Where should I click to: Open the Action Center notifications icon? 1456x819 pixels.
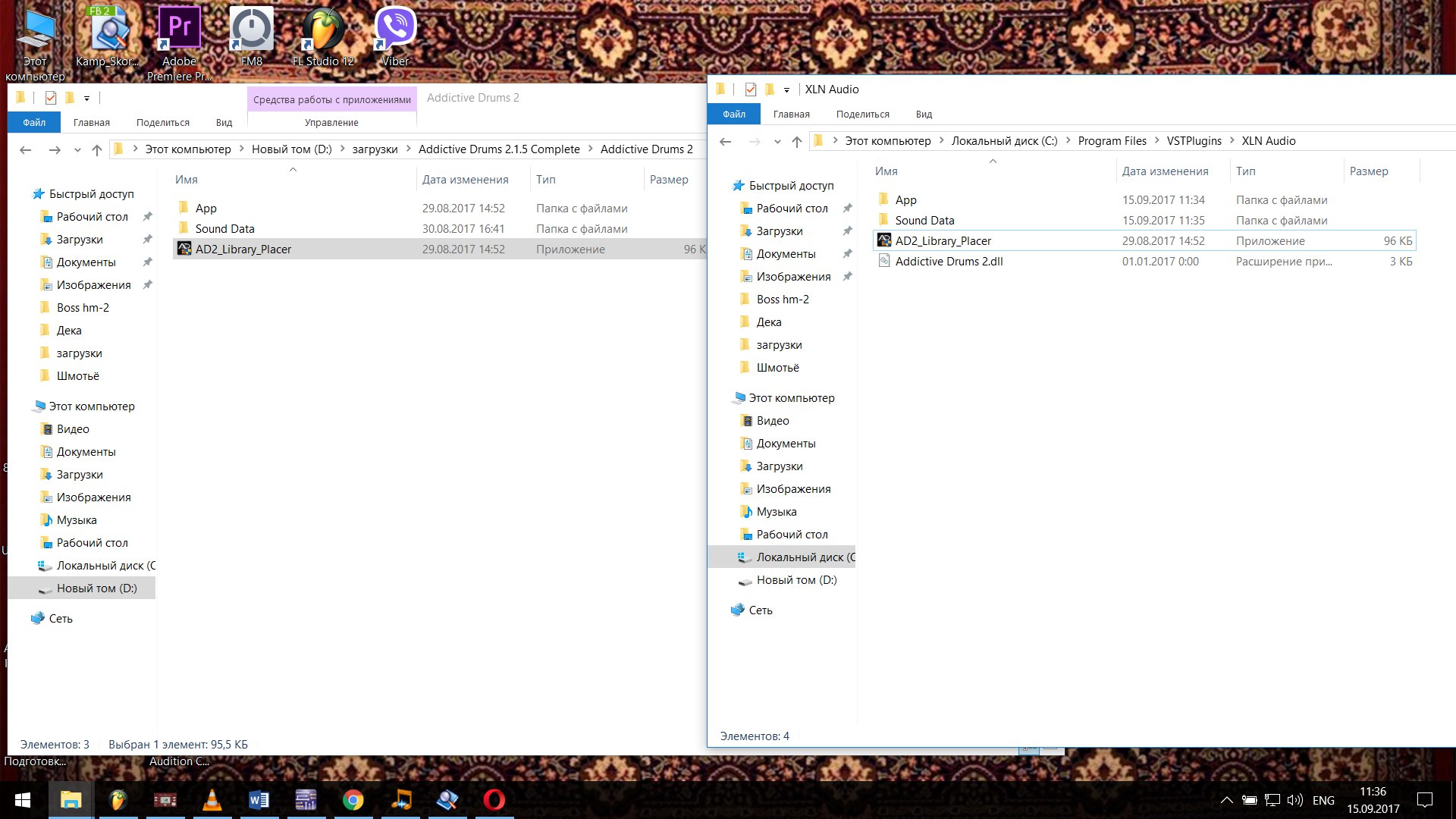click(x=1425, y=800)
